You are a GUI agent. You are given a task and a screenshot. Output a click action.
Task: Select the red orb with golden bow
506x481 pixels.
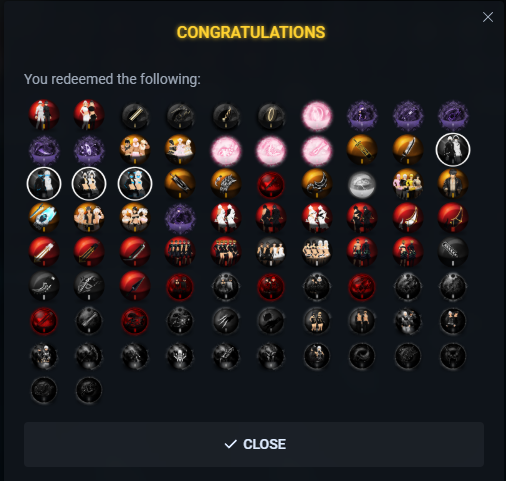pos(453,218)
